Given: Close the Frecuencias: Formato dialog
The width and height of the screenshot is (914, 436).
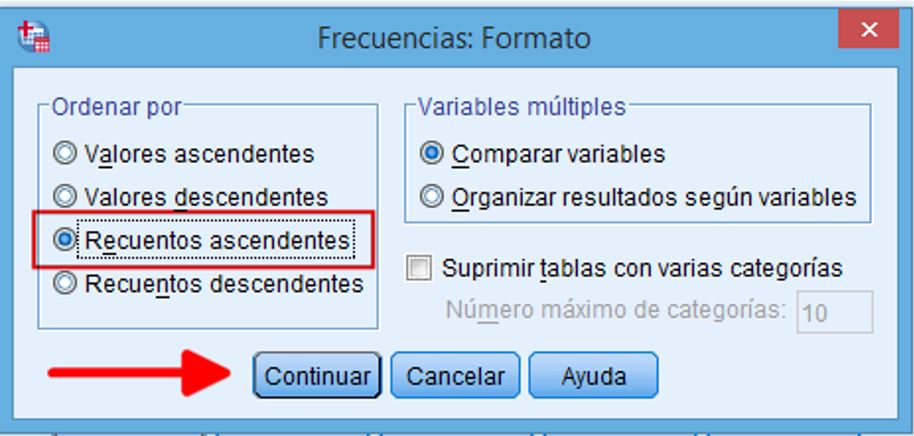Looking at the screenshot, I should pyautogui.click(x=869, y=30).
